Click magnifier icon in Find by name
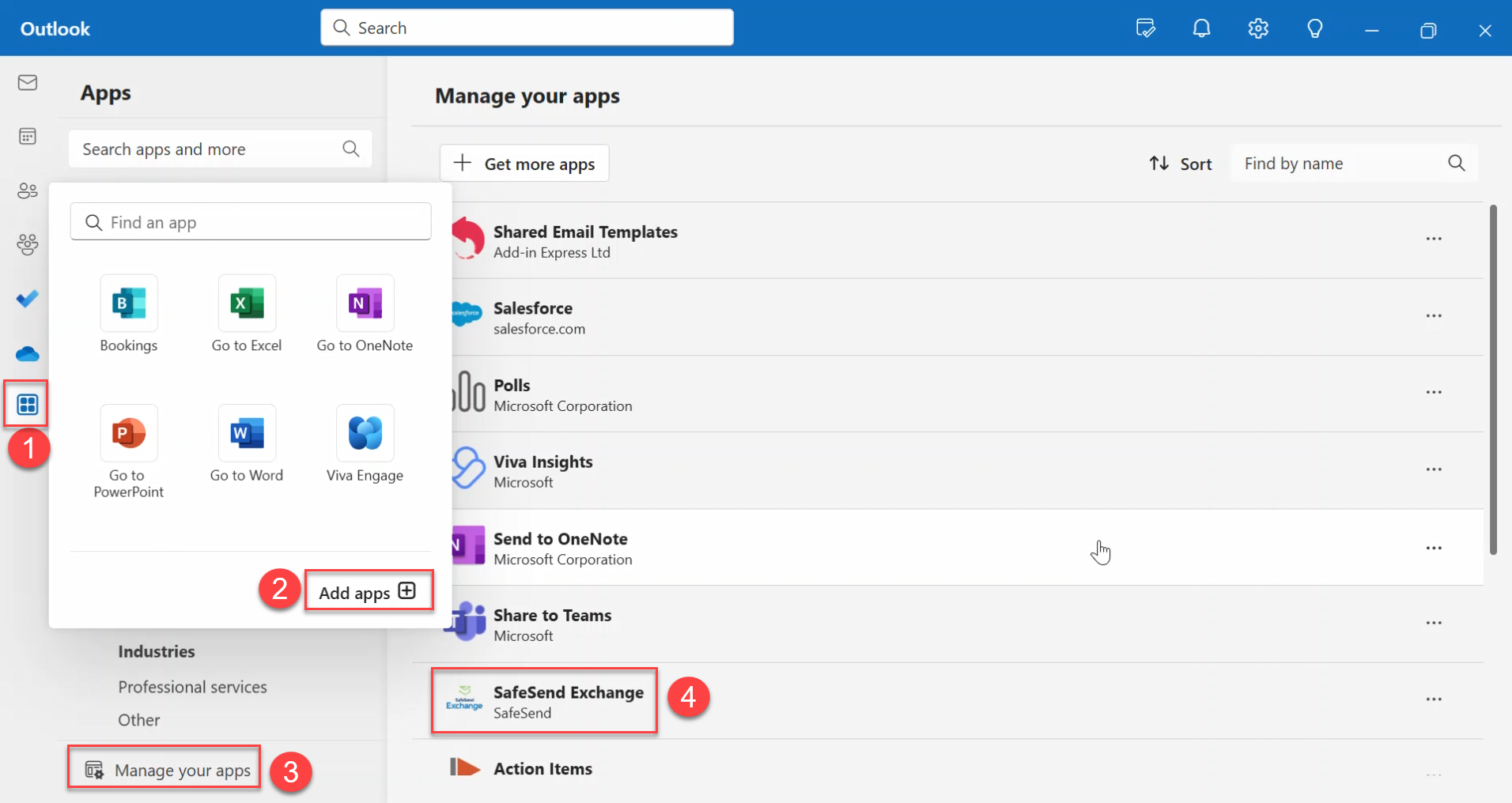The image size is (1512, 803). tap(1457, 163)
